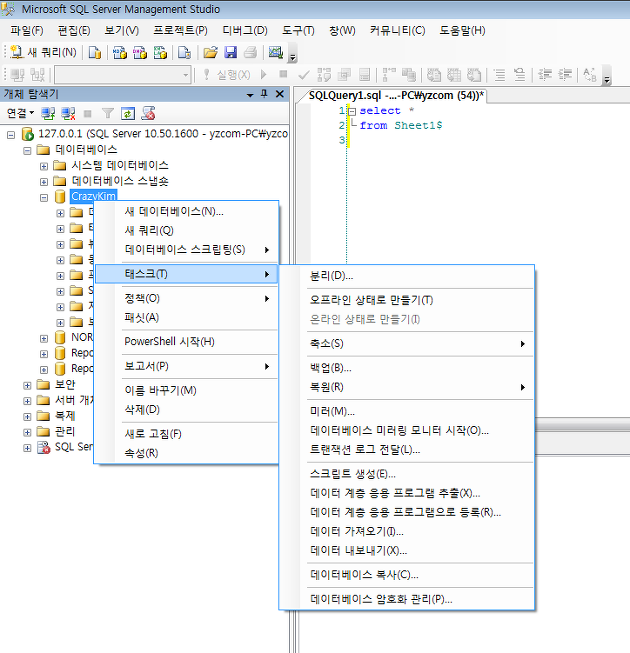Choose 이름 바꾸기(M) in the context menu

pyautogui.click(x=187, y=390)
